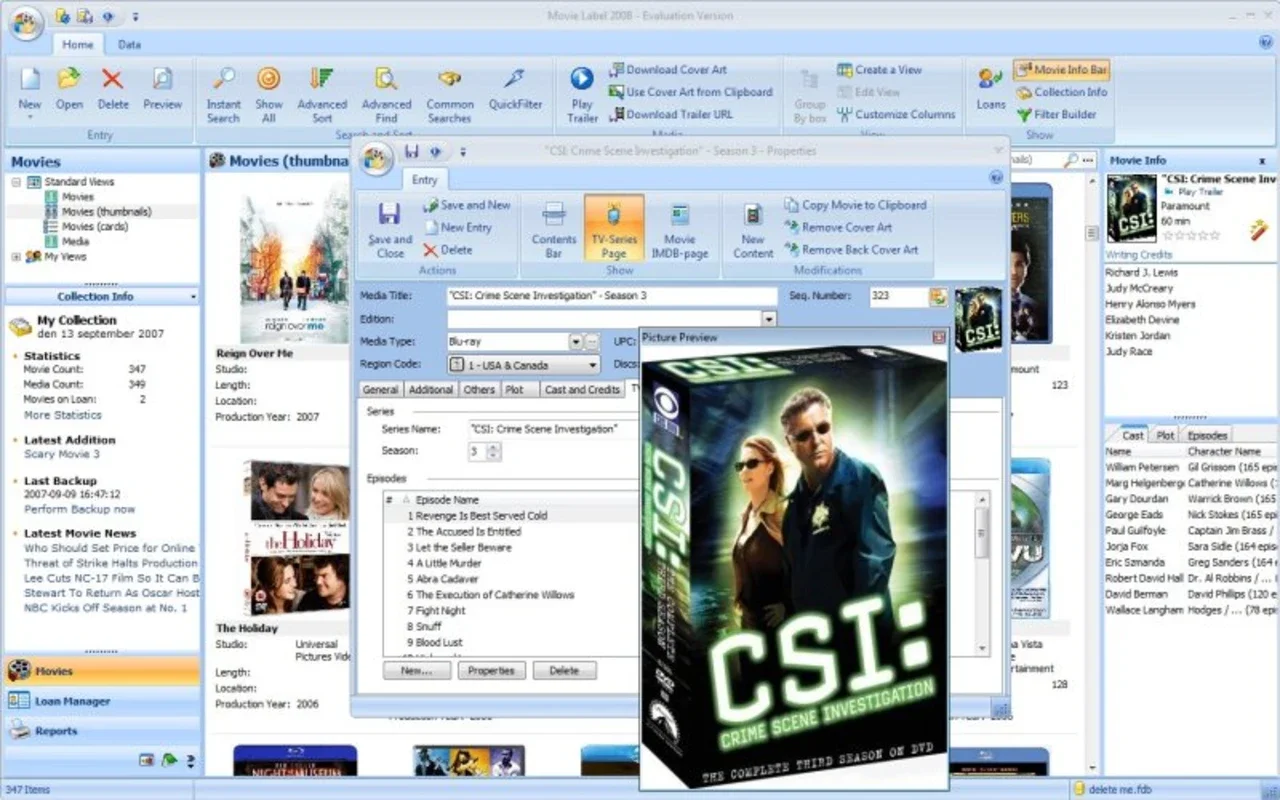
Task: Toggle the Contents Bar
Action: pos(554,229)
